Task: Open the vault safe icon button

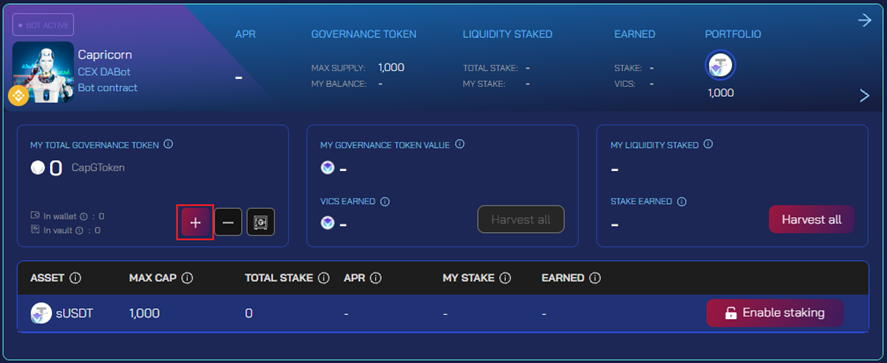Action: tap(261, 223)
